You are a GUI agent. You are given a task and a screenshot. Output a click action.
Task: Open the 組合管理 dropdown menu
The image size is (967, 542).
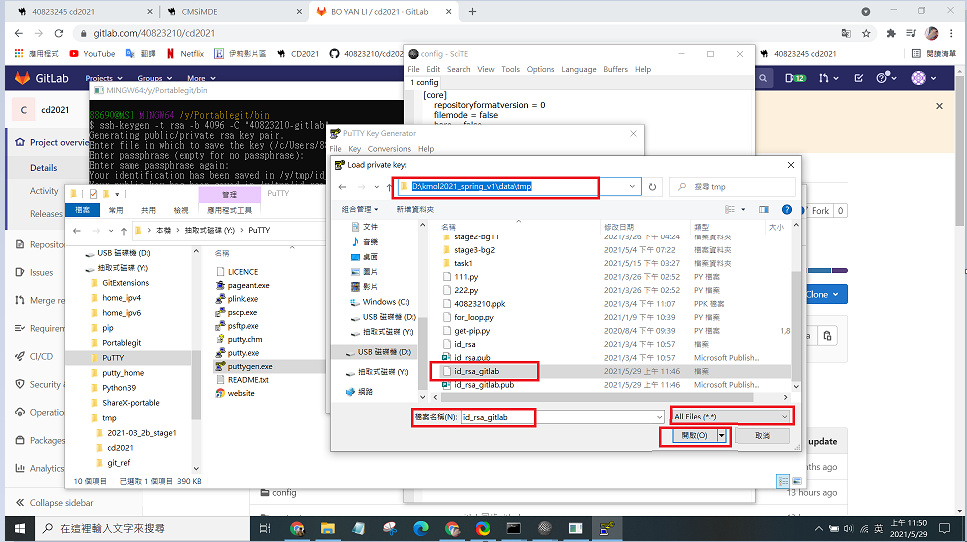(360, 210)
